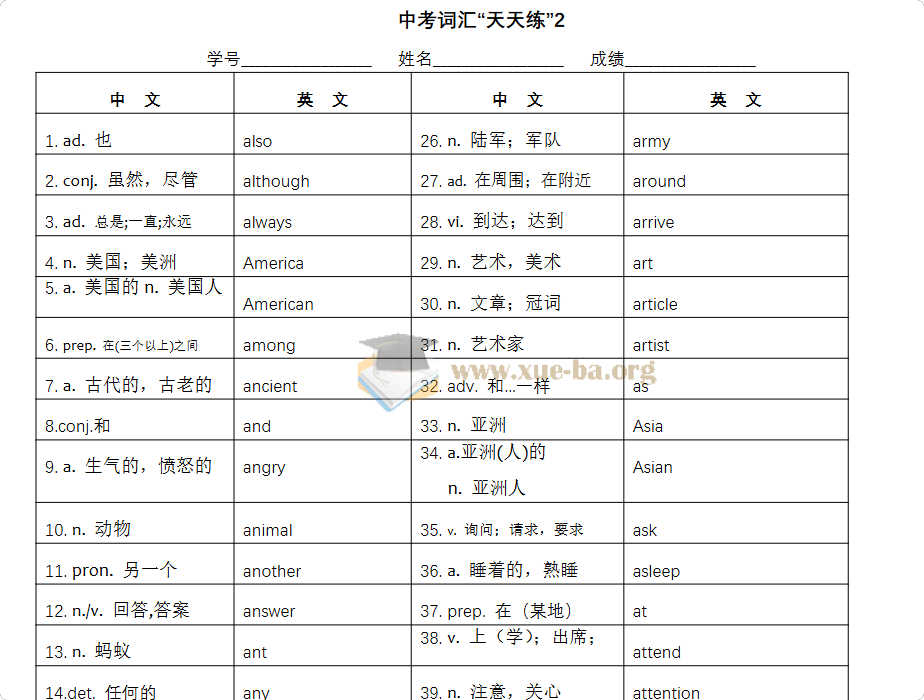Click entry '39. n. 注意，关心'
Viewport: 924px width, 700px height.
pos(491,692)
